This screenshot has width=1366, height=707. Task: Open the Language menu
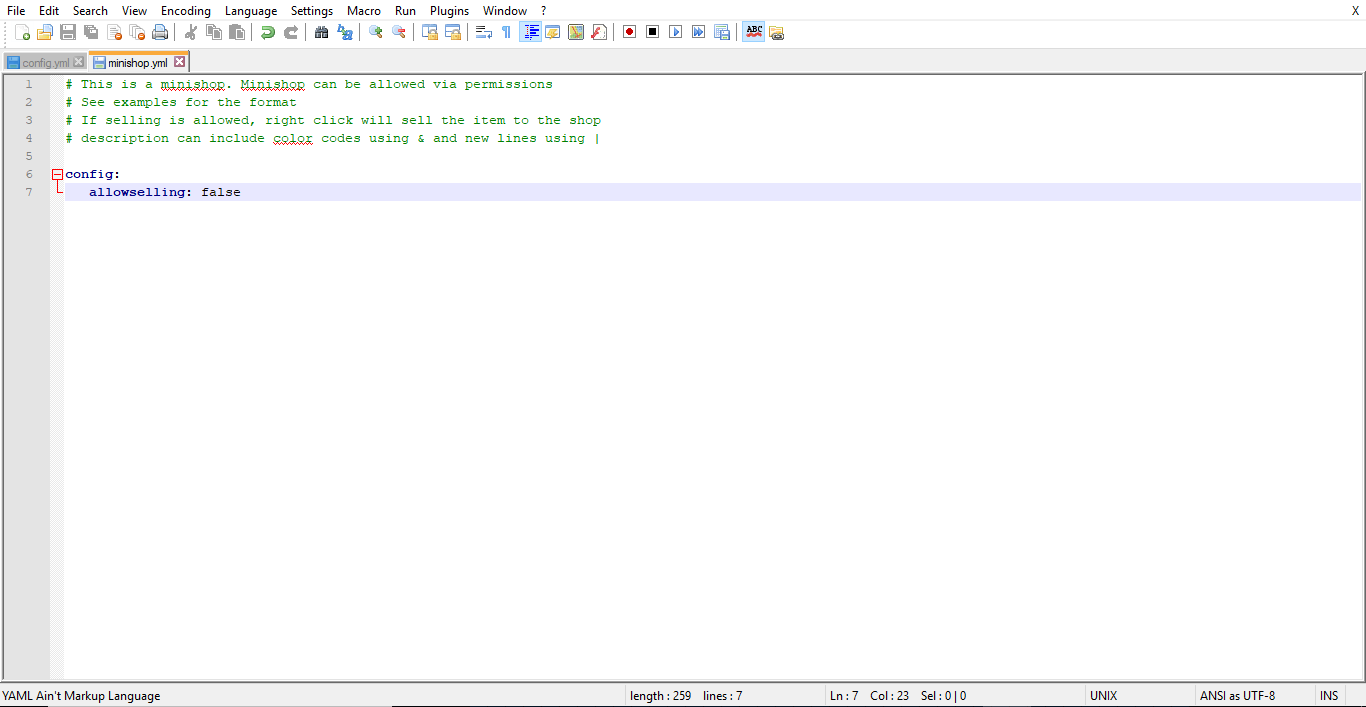(250, 11)
